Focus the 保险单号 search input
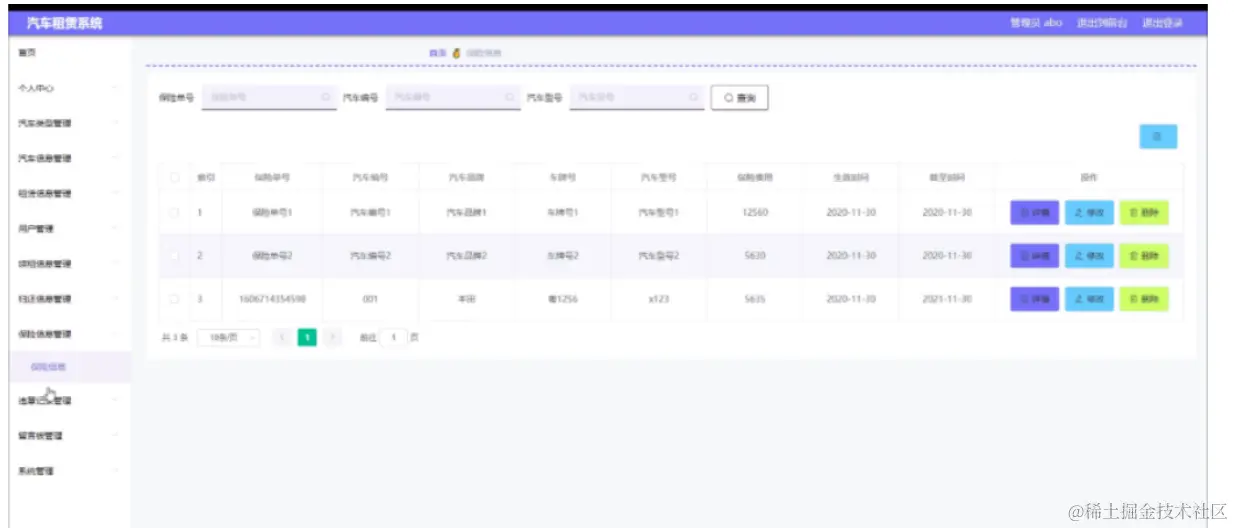1234x528 pixels. pyautogui.click(x=270, y=98)
